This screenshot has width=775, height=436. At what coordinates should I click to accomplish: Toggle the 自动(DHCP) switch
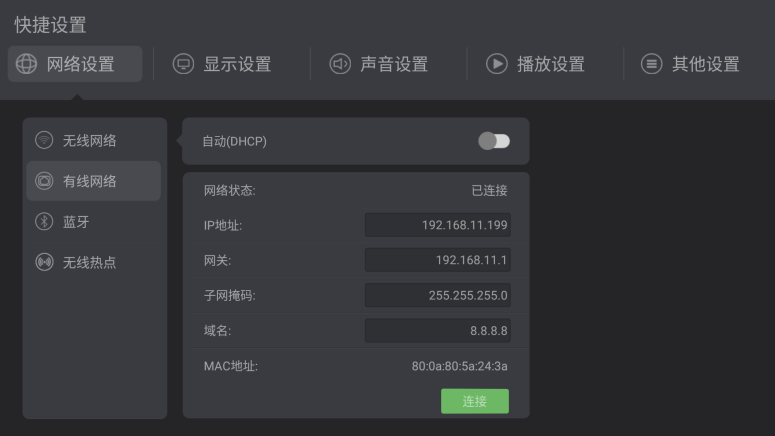(494, 141)
